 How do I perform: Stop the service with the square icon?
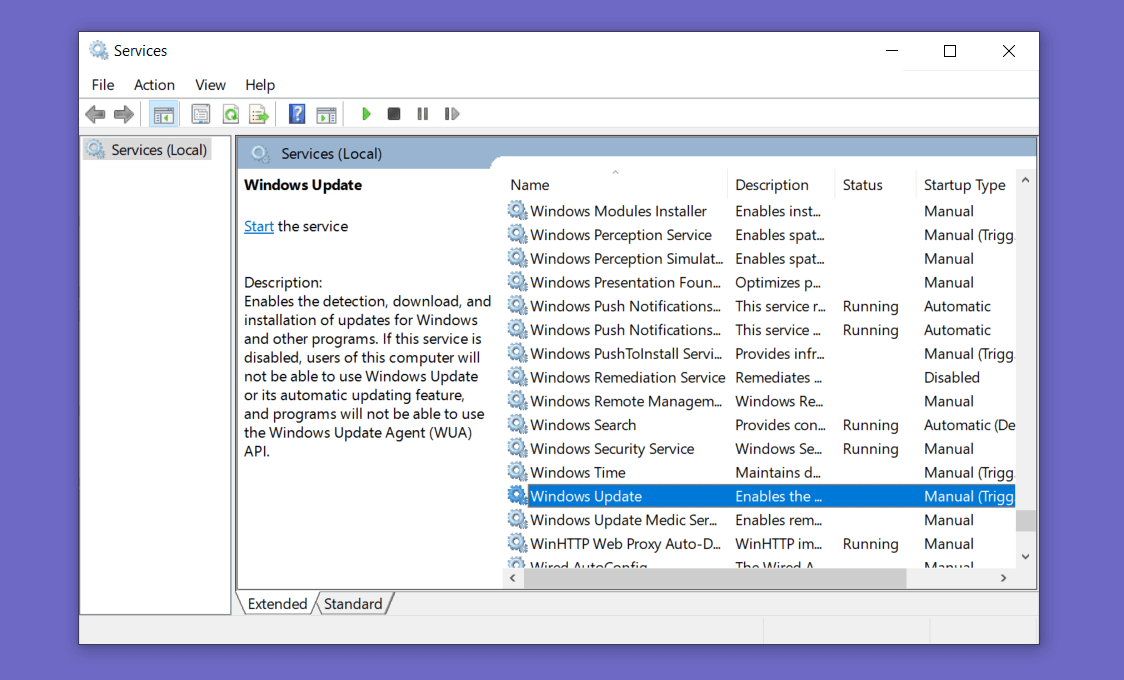coord(394,114)
